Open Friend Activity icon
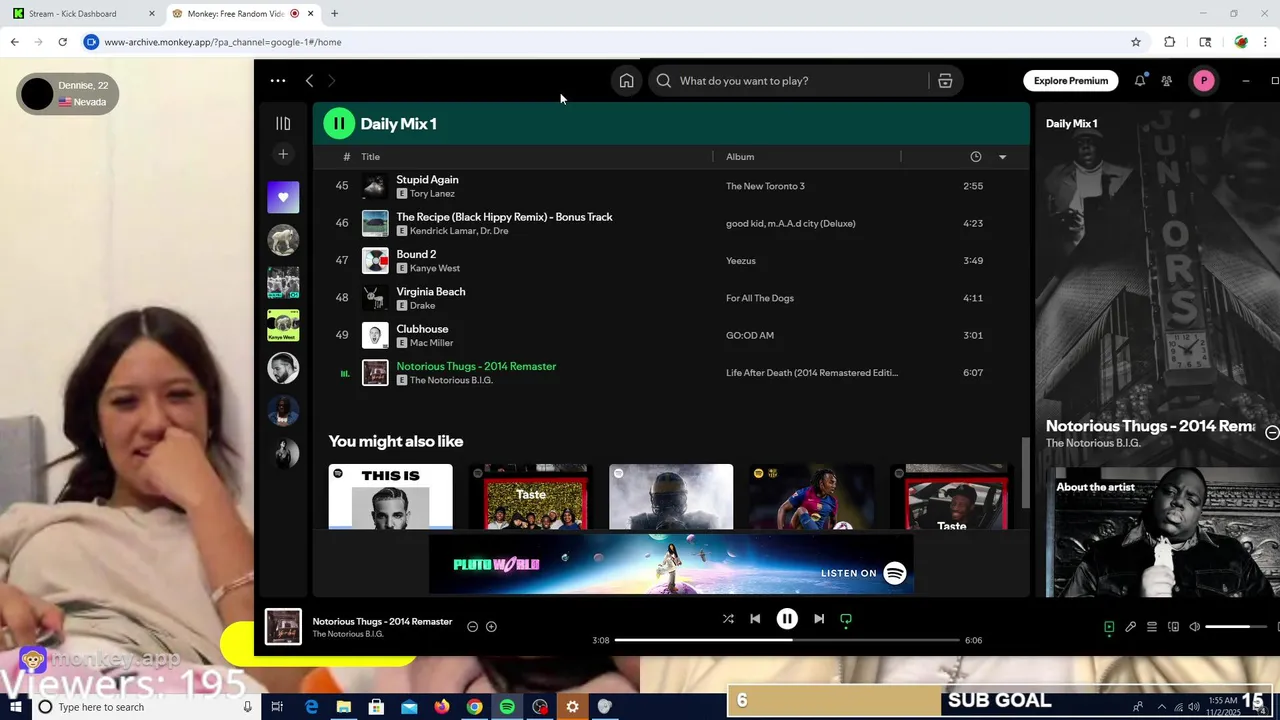This screenshot has width=1280, height=720. click(1167, 81)
